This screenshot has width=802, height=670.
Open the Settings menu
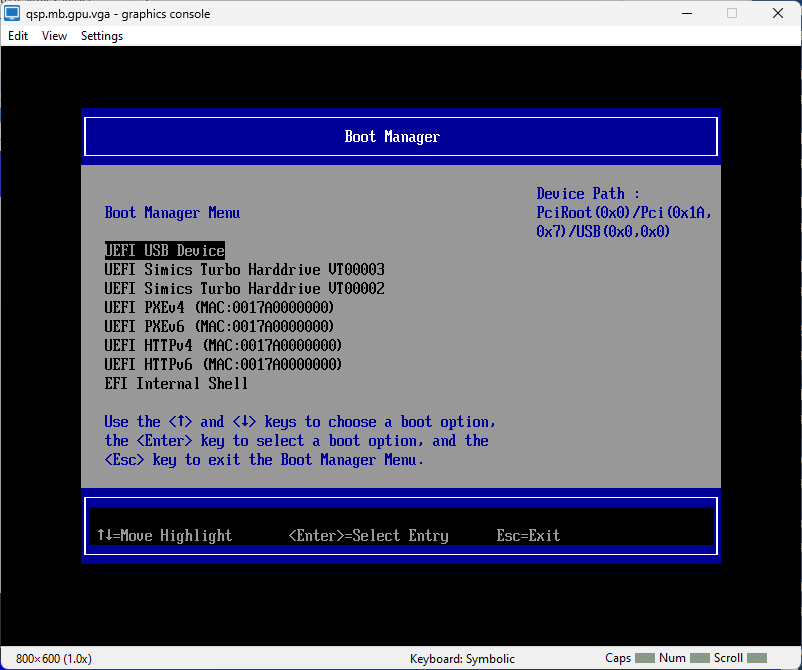(x=101, y=35)
